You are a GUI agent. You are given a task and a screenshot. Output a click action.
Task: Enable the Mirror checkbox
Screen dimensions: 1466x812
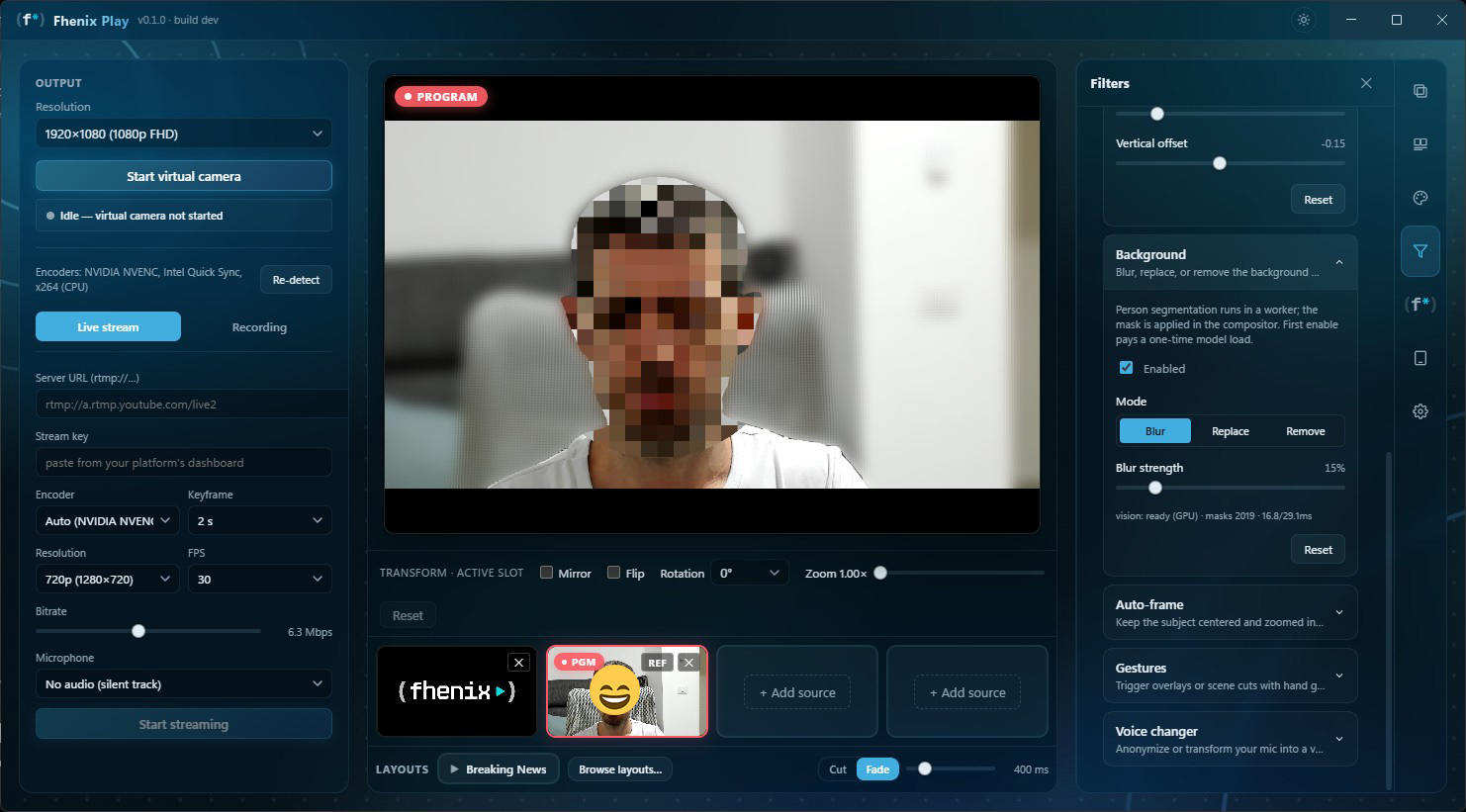click(546, 573)
